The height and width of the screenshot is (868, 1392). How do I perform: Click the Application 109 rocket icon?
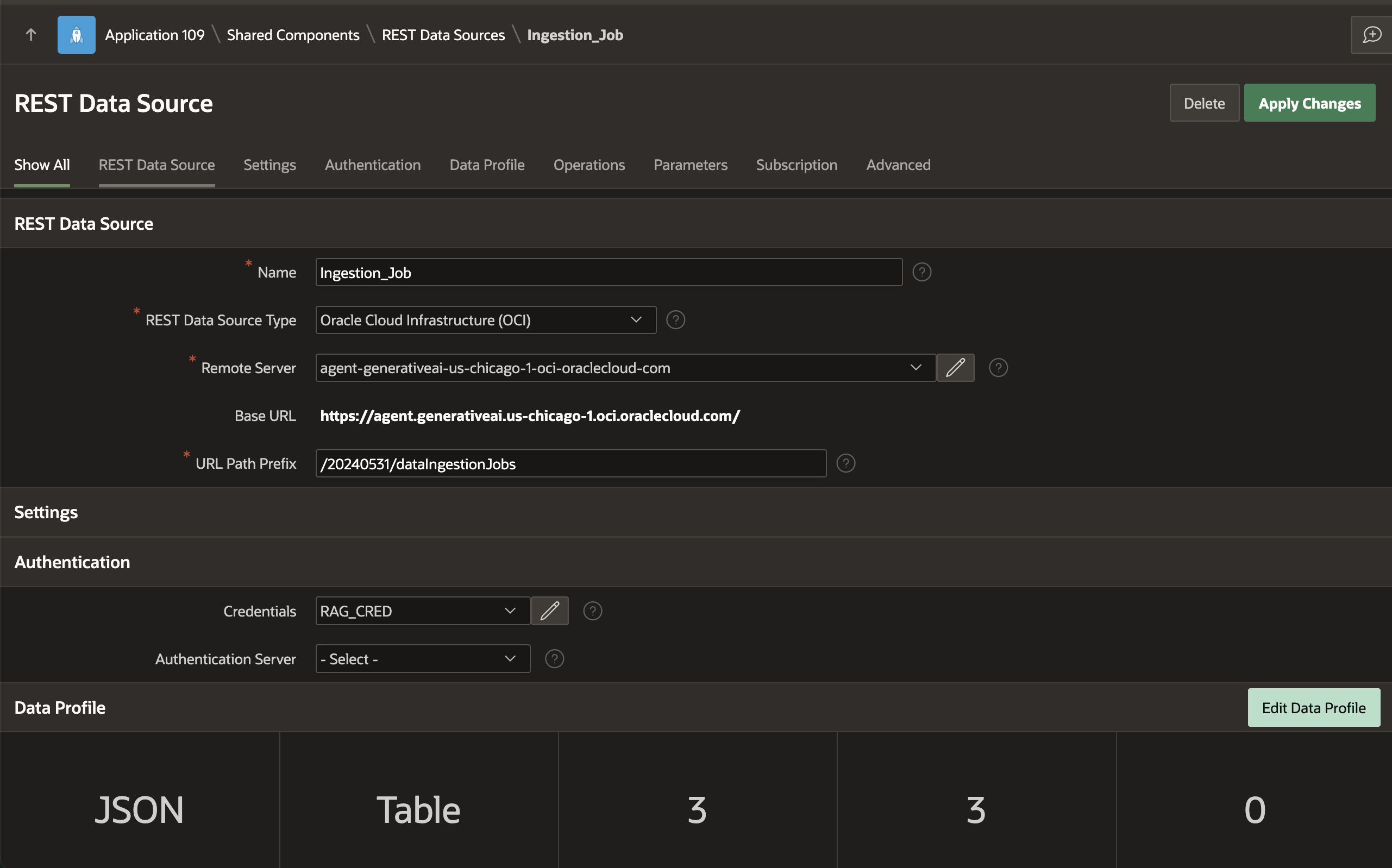[77, 35]
